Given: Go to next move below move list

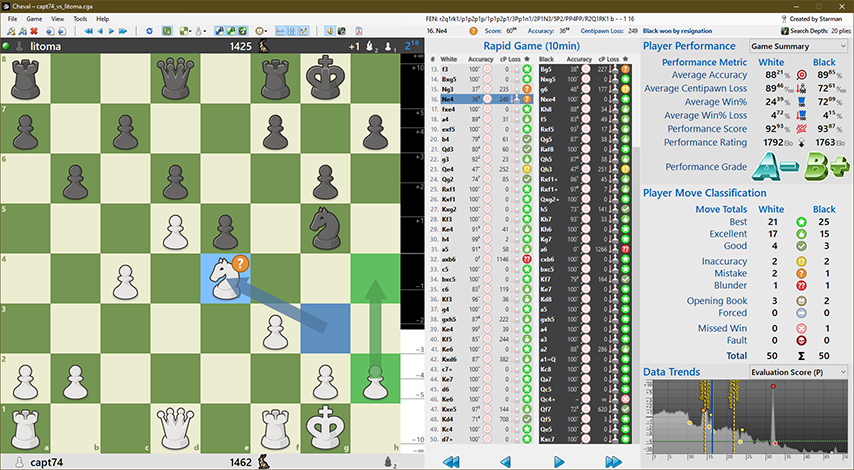Looking at the screenshot, I should click(x=560, y=461).
